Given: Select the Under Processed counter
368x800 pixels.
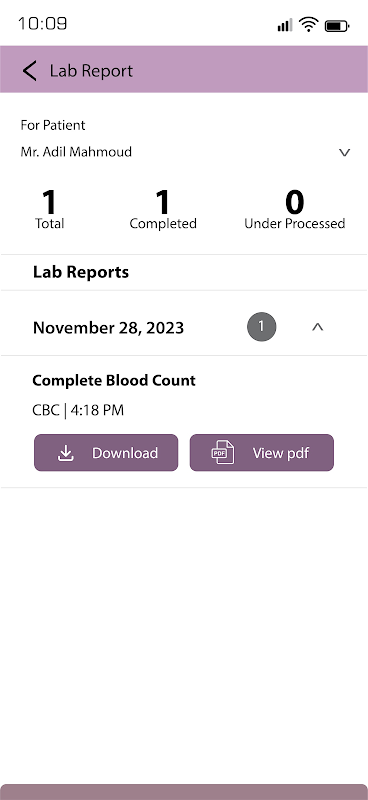Looking at the screenshot, I should pos(295,210).
